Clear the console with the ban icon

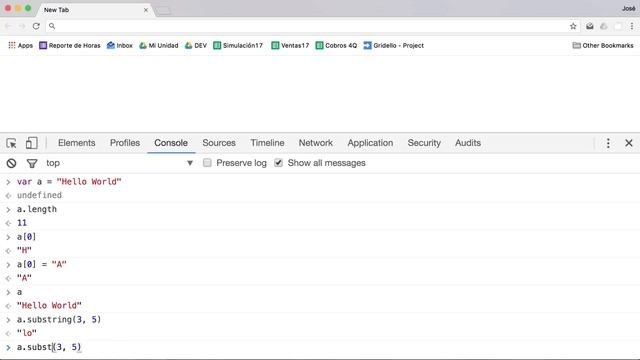point(11,163)
